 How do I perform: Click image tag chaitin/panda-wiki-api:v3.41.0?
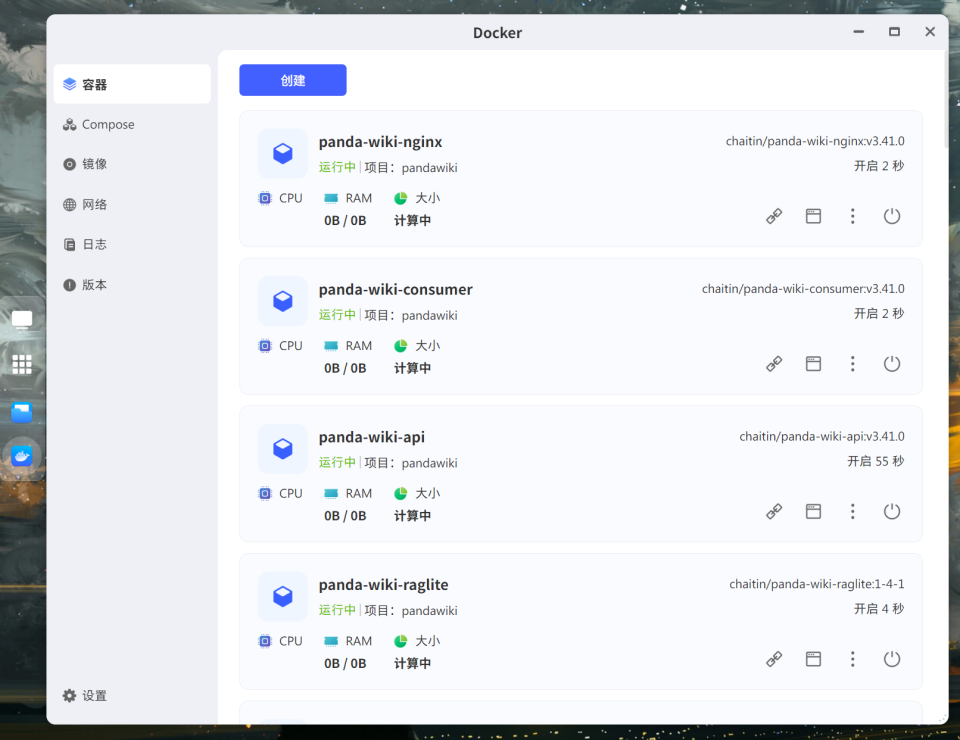coord(822,436)
